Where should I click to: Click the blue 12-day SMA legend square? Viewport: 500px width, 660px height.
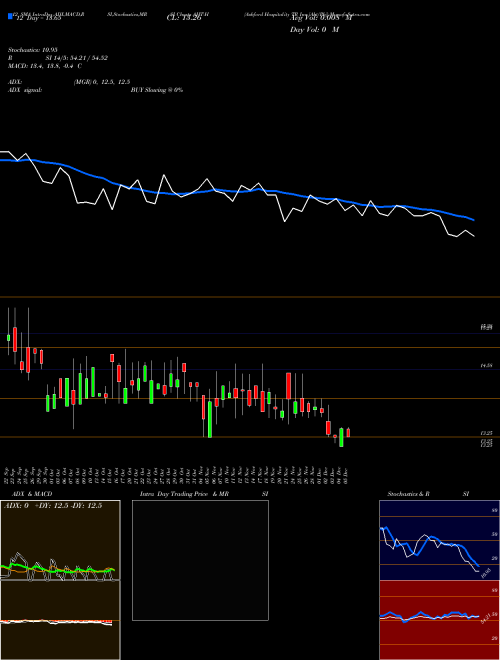point(10,16)
